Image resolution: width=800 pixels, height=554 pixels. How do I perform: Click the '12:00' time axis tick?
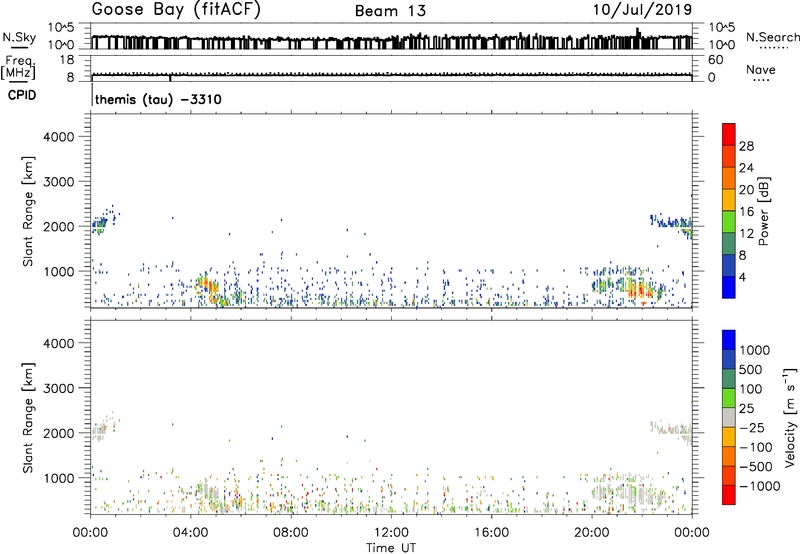391,533
